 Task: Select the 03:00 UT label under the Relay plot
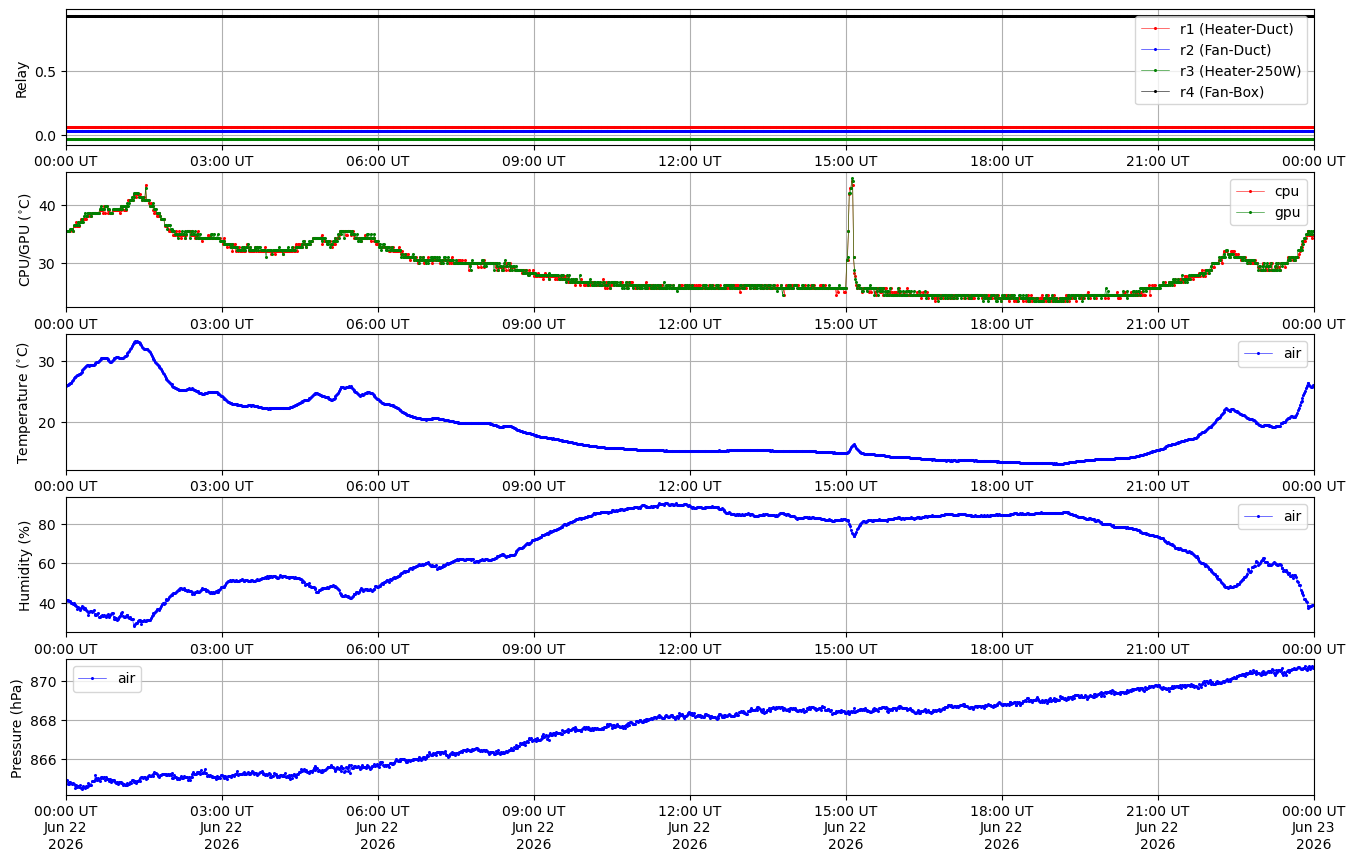(x=222, y=160)
